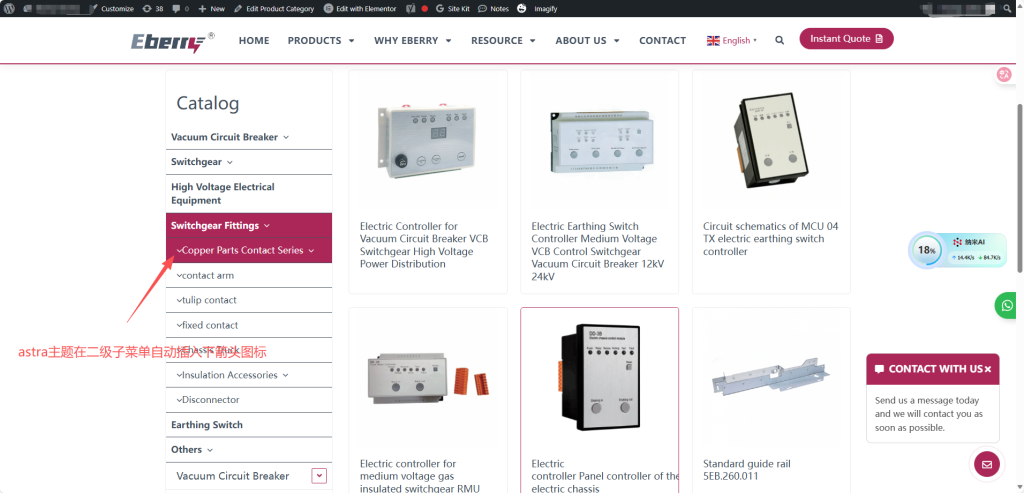Click the Instant Quote button
This screenshot has width=1024, height=493.
tap(846, 39)
